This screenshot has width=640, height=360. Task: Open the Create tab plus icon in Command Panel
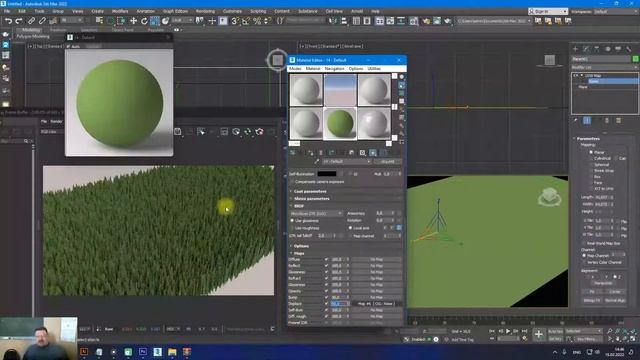click(576, 49)
